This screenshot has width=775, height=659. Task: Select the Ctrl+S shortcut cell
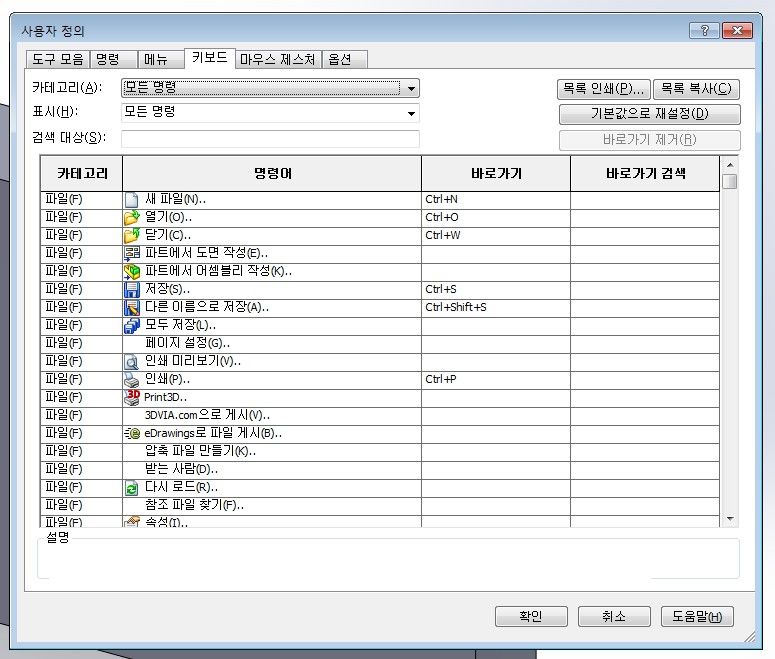(496, 289)
